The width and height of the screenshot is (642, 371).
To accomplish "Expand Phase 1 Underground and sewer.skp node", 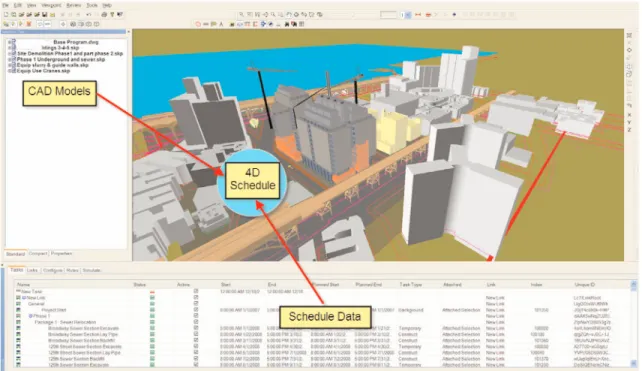I will click(9, 59).
